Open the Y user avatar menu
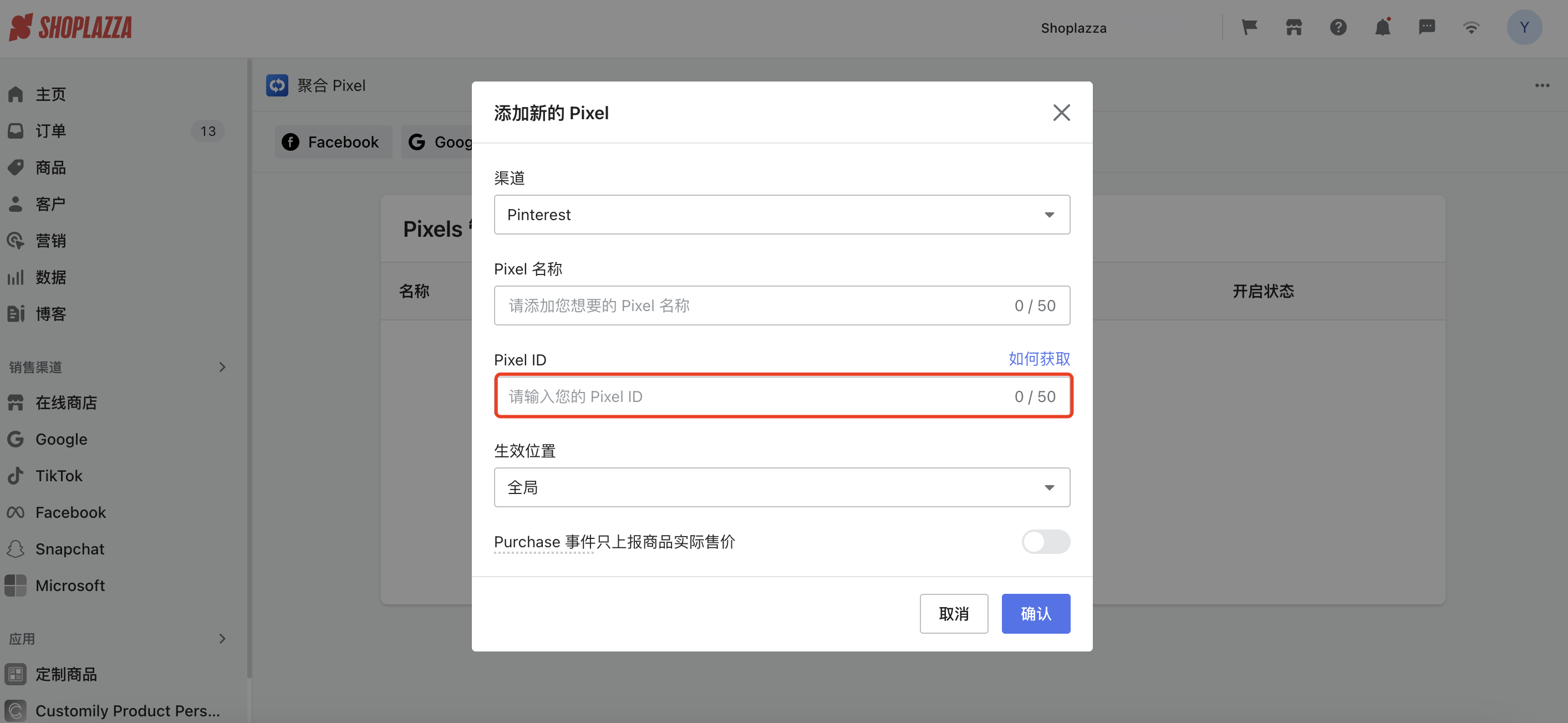1568x723 pixels. pos(1524,27)
